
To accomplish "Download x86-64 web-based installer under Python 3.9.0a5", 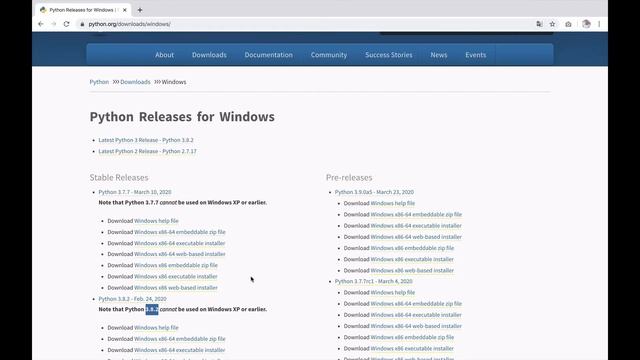I will coord(416,237).
